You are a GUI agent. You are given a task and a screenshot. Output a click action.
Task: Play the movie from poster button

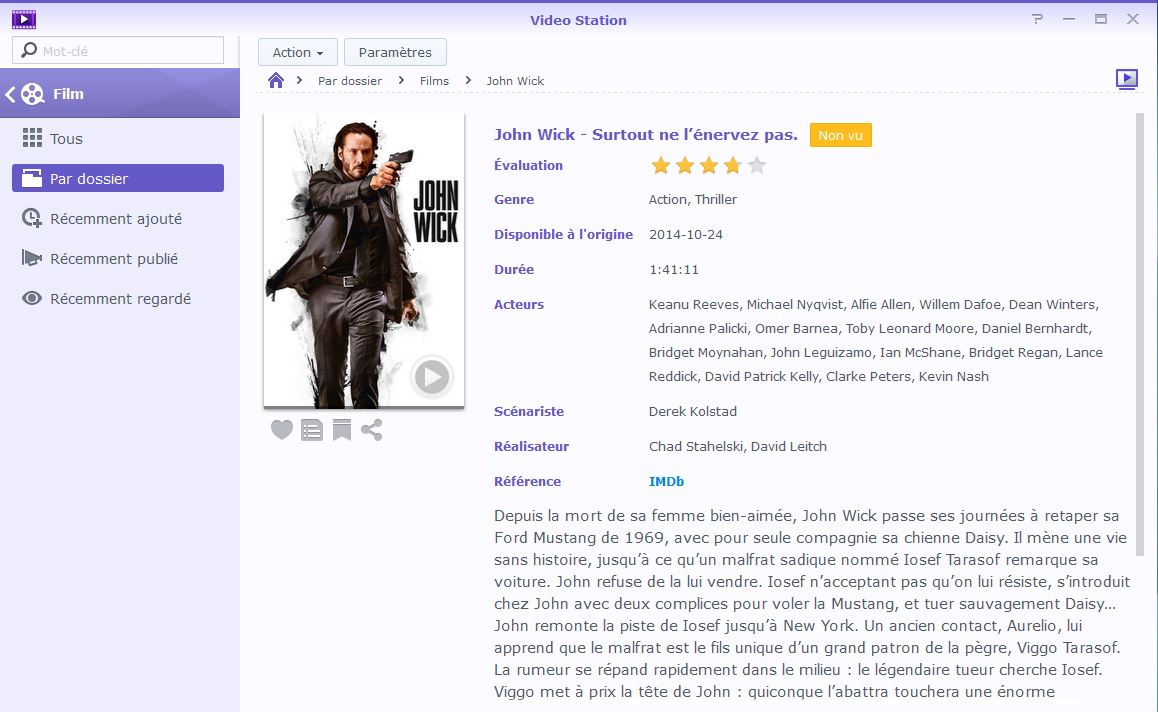pyautogui.click(x=431, y=377)
